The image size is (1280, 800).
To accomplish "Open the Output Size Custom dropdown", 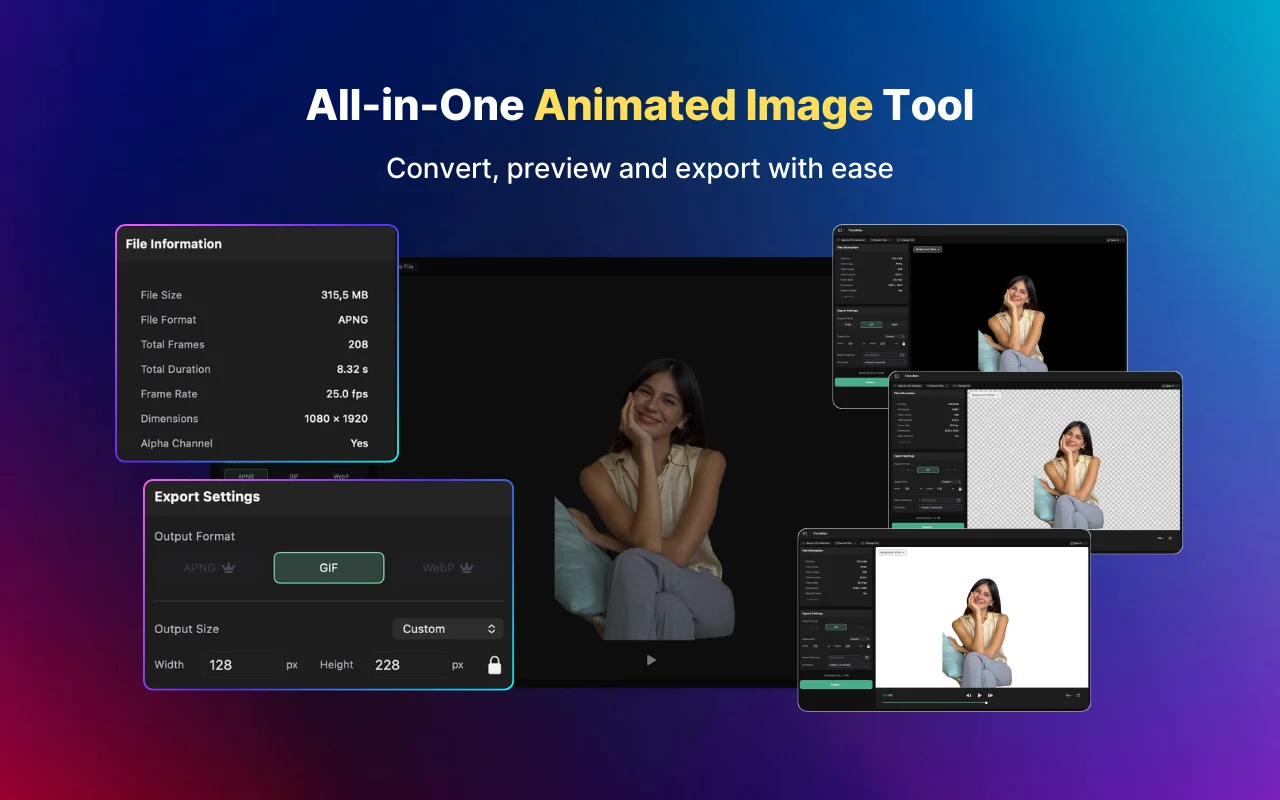I will point(448,628).
